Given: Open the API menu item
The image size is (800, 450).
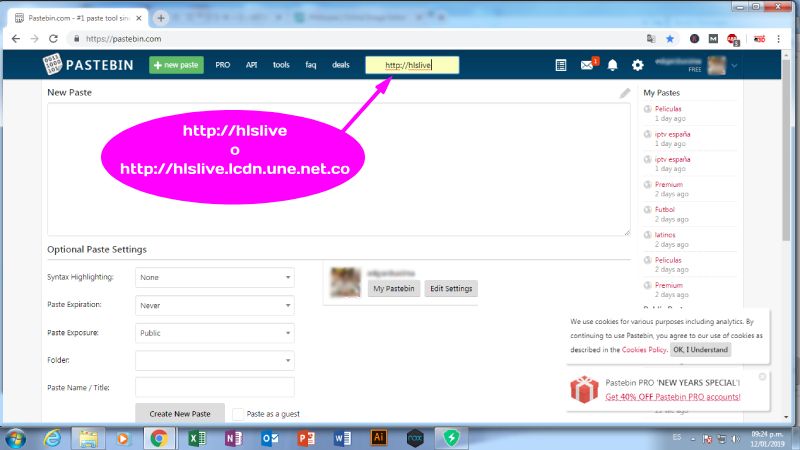Looking at the screenshot, I should coord(251,65).
